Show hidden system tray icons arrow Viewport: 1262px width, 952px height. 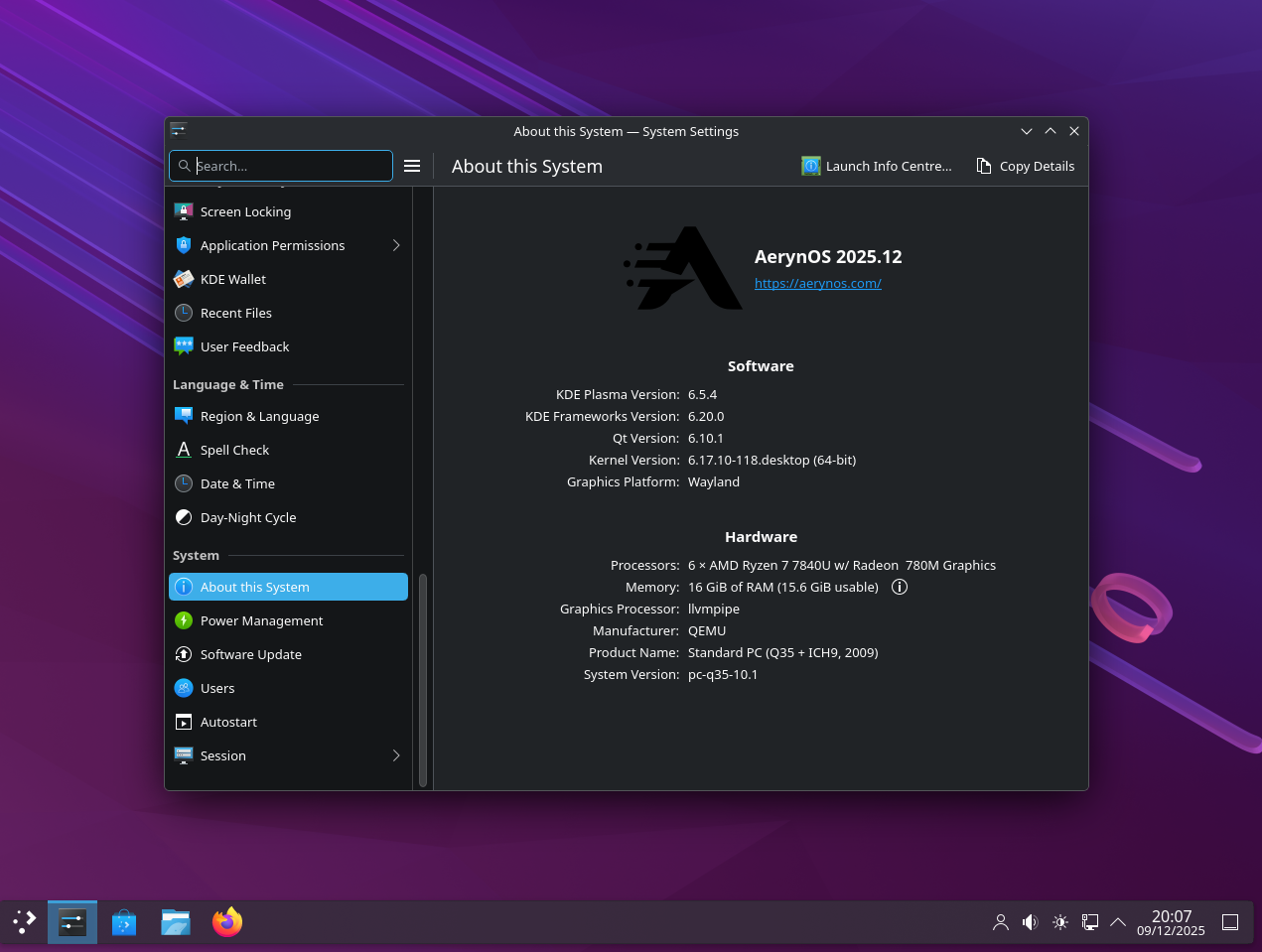(x=1117, y=922)
